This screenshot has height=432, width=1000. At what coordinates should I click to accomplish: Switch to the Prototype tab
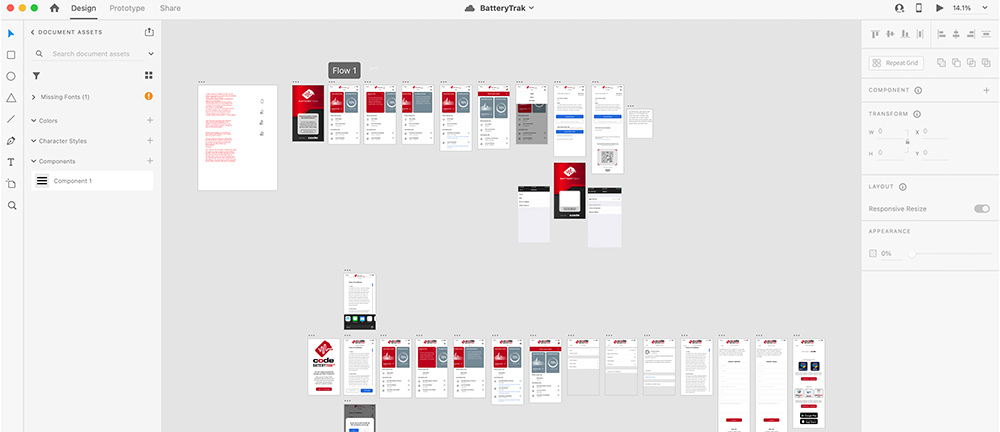[x=127, y=8]
